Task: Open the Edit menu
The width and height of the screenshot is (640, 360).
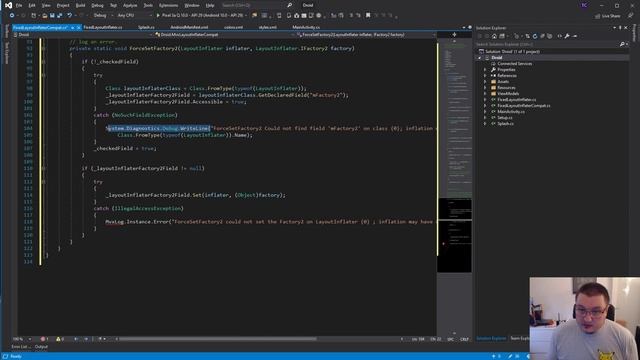Action: 32,5
